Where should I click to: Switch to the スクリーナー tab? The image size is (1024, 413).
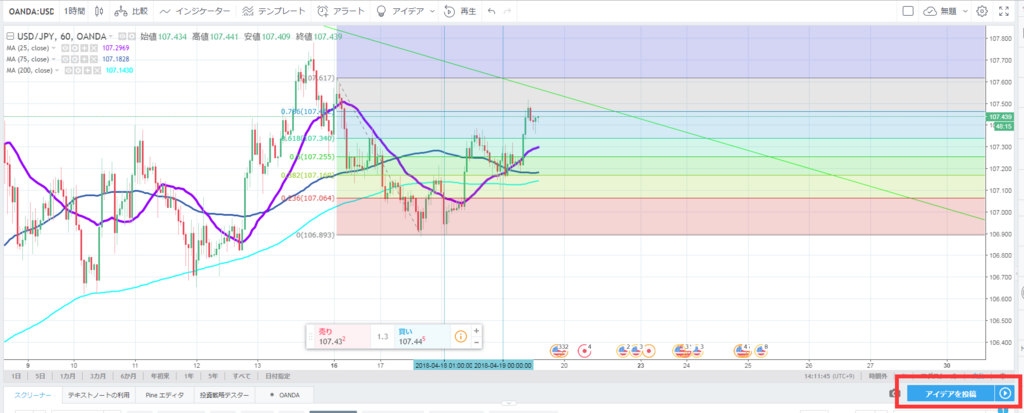click(x=33, y=395)
